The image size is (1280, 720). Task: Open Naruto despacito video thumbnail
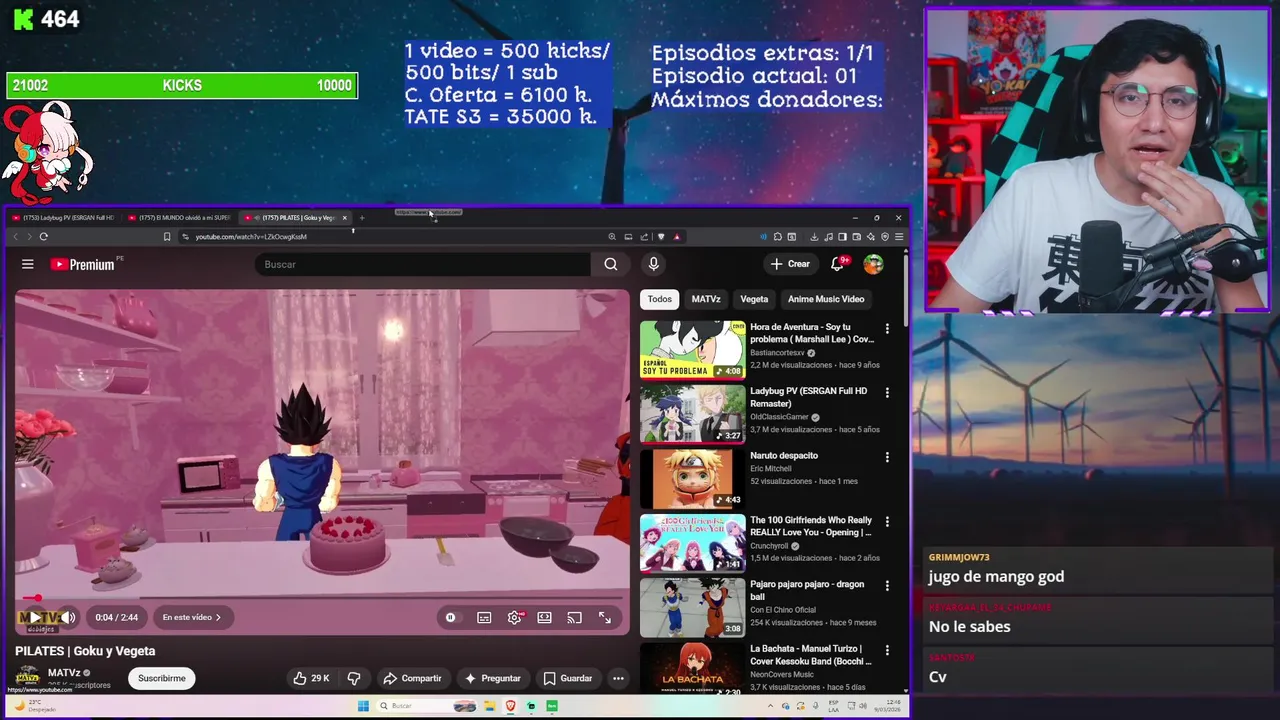click(692, 478)
